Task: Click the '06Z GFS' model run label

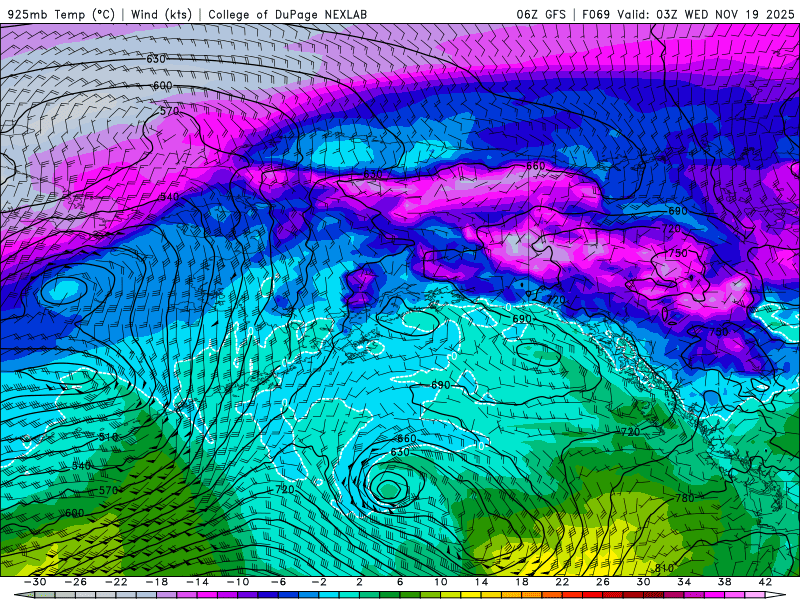Action: click(541, 15)
